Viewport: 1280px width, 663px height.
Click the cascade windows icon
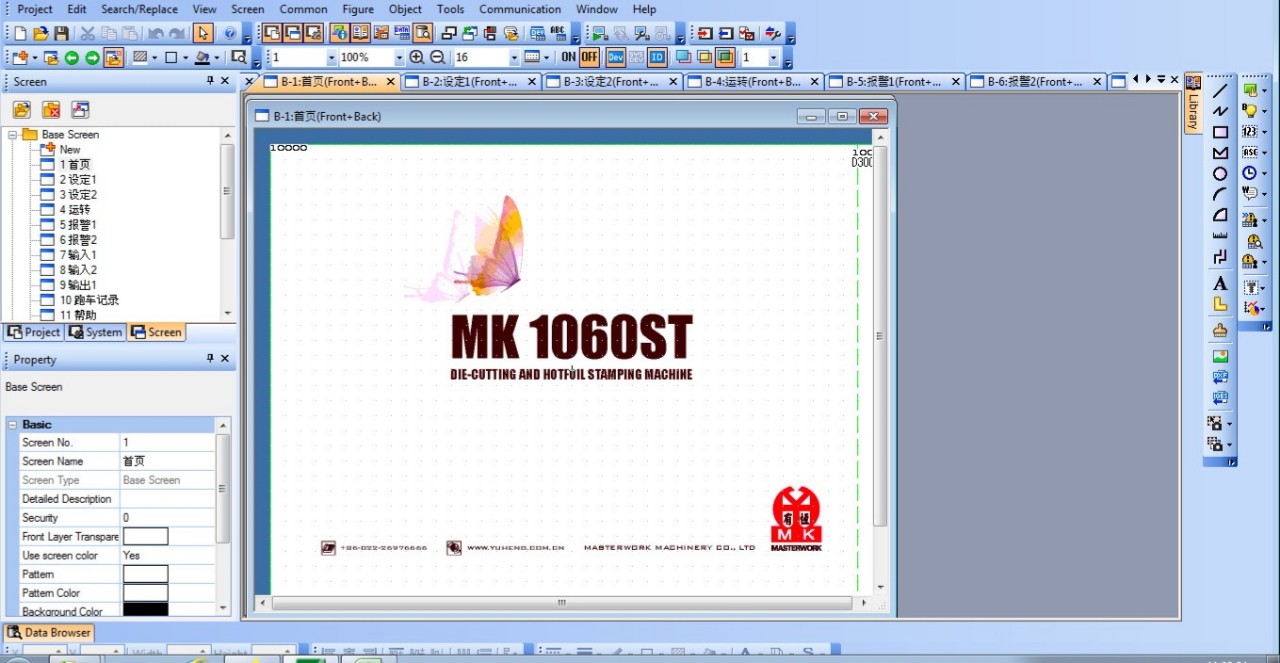(450, 33)
